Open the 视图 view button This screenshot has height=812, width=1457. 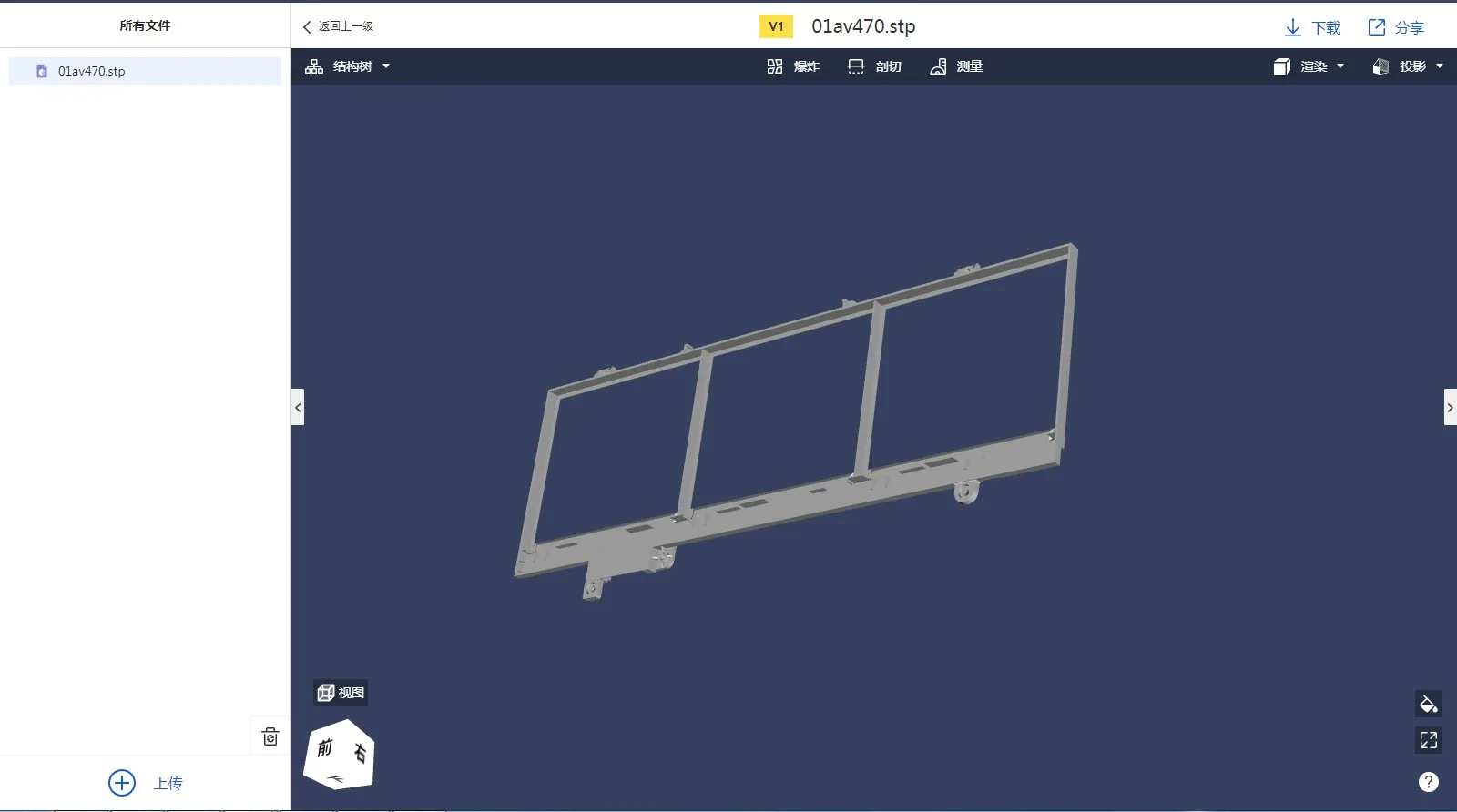point(341,693)
